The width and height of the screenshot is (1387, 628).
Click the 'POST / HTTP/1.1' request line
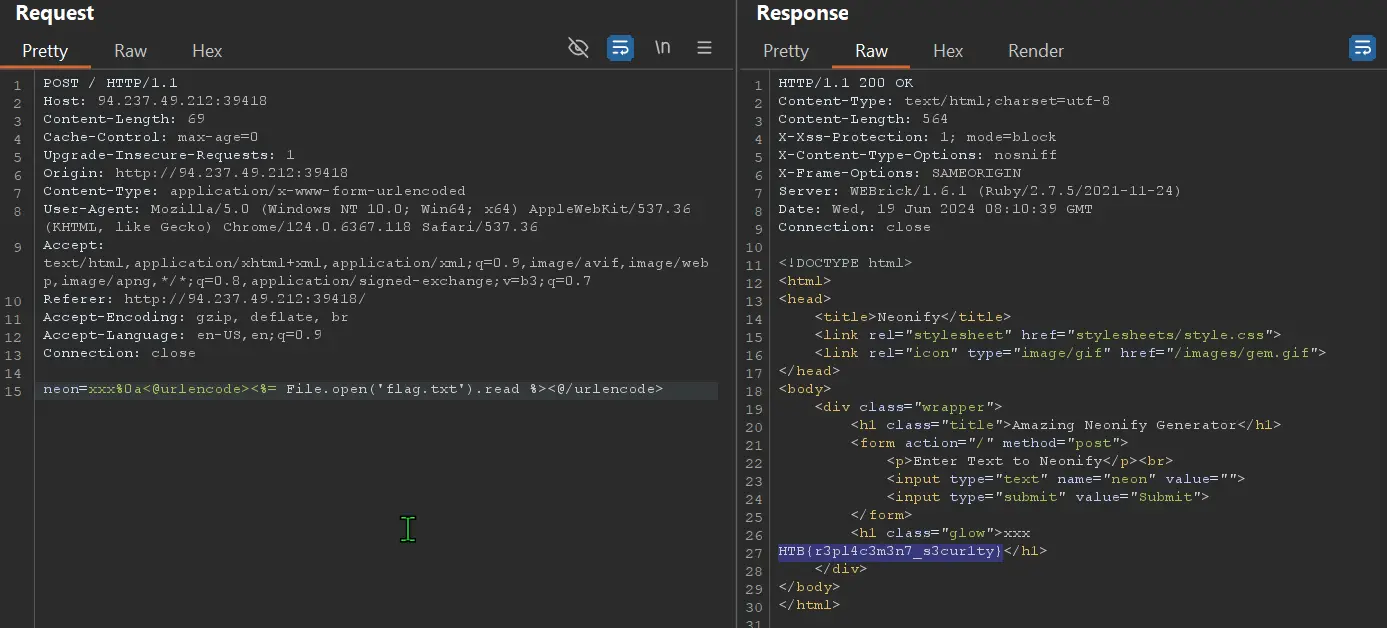(110, 83)
